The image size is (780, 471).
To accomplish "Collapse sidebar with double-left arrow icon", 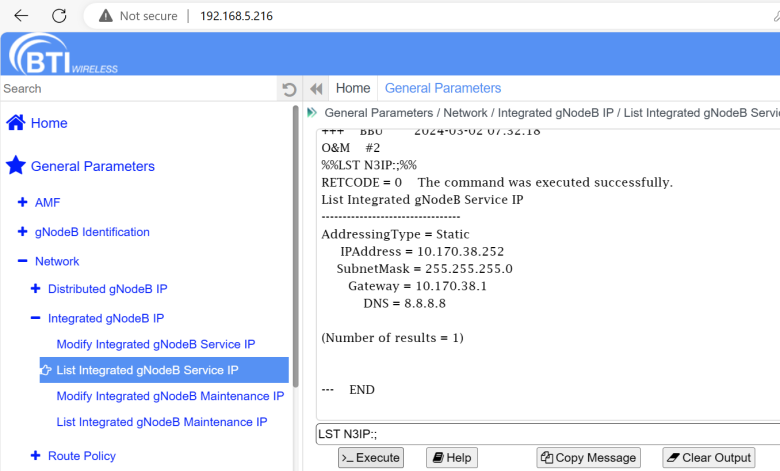I will point(316,89).
